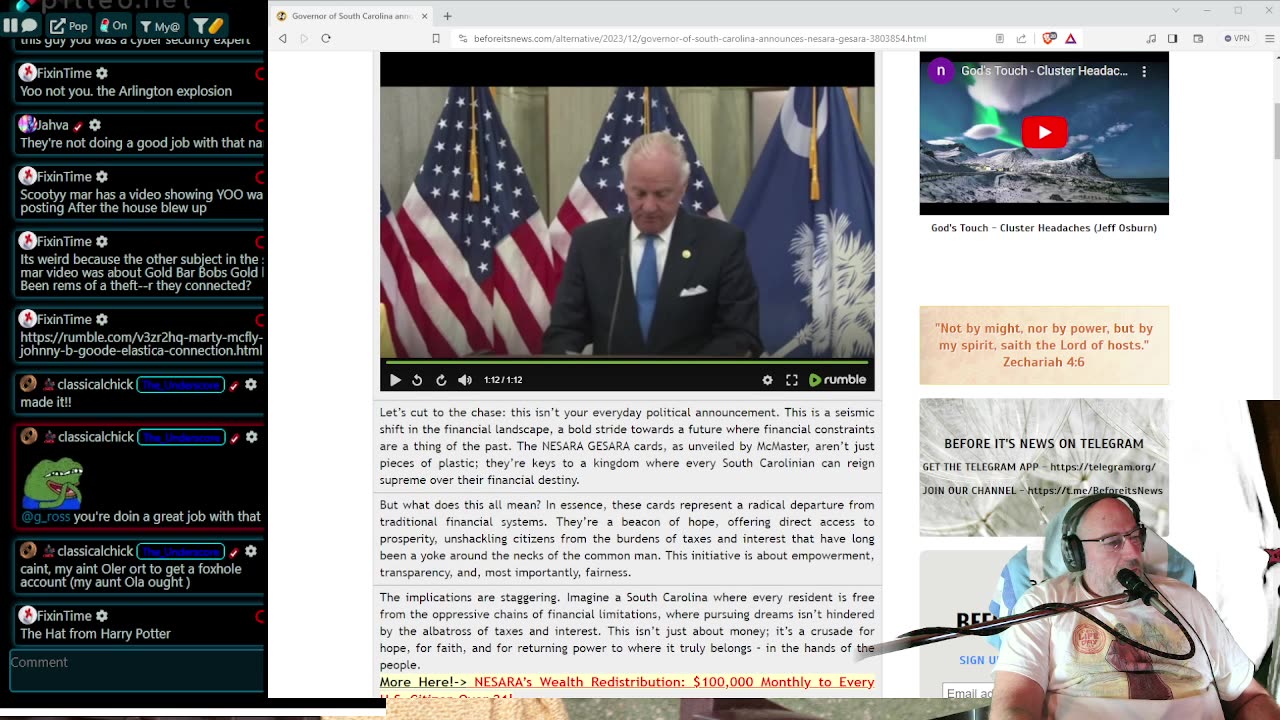Click the page vertical scrollbar thumb
The image size is (1280, 720).
(x=1276, y=130)
